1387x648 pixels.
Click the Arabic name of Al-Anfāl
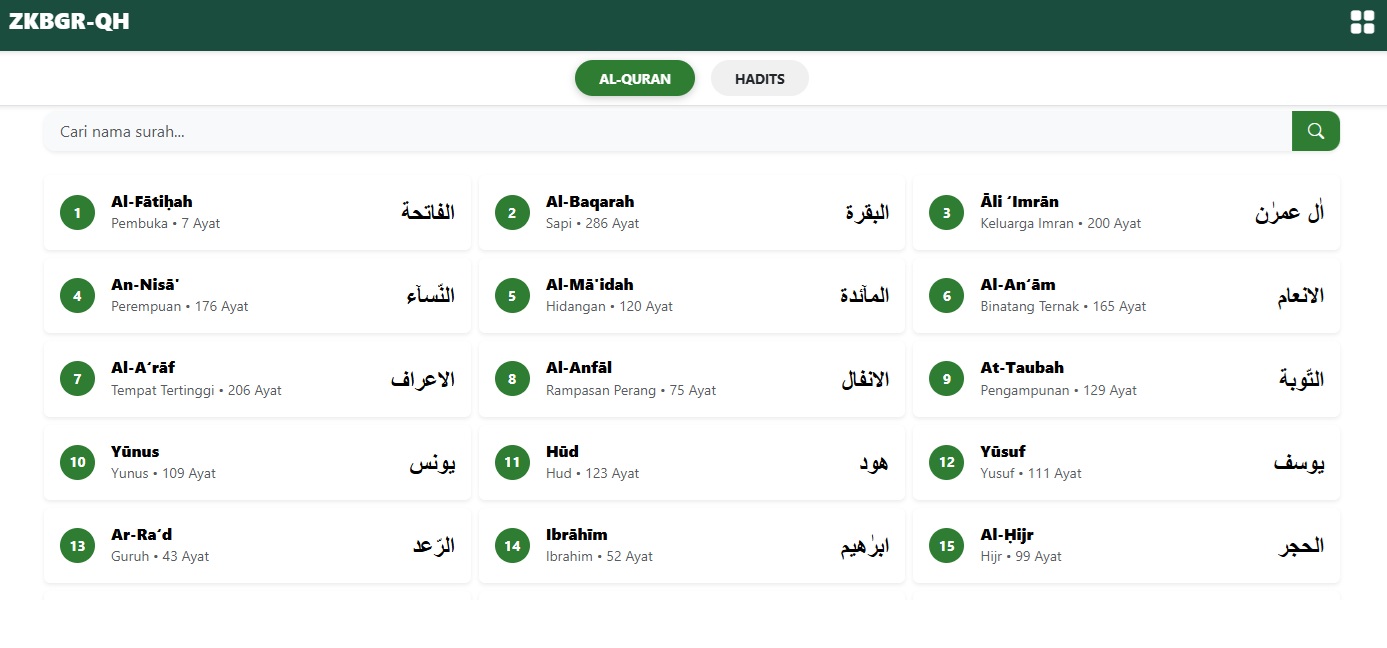(x=864, y=380)
